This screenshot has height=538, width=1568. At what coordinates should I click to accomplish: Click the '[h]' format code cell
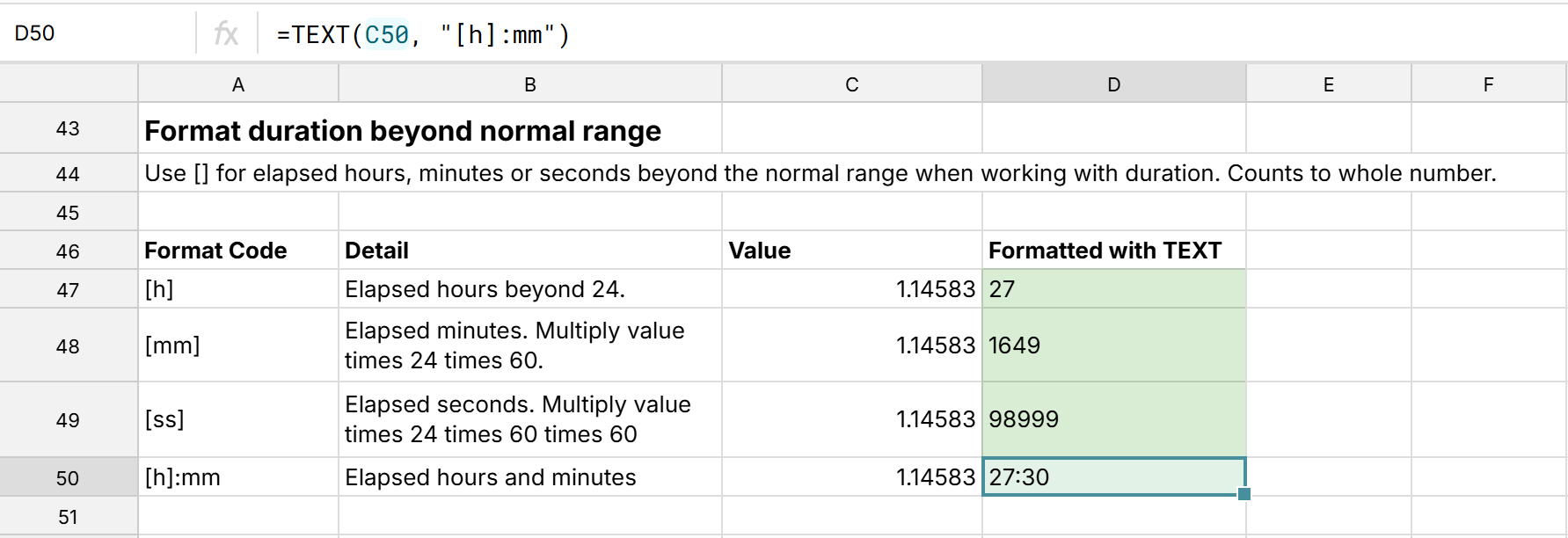point(237,289)
